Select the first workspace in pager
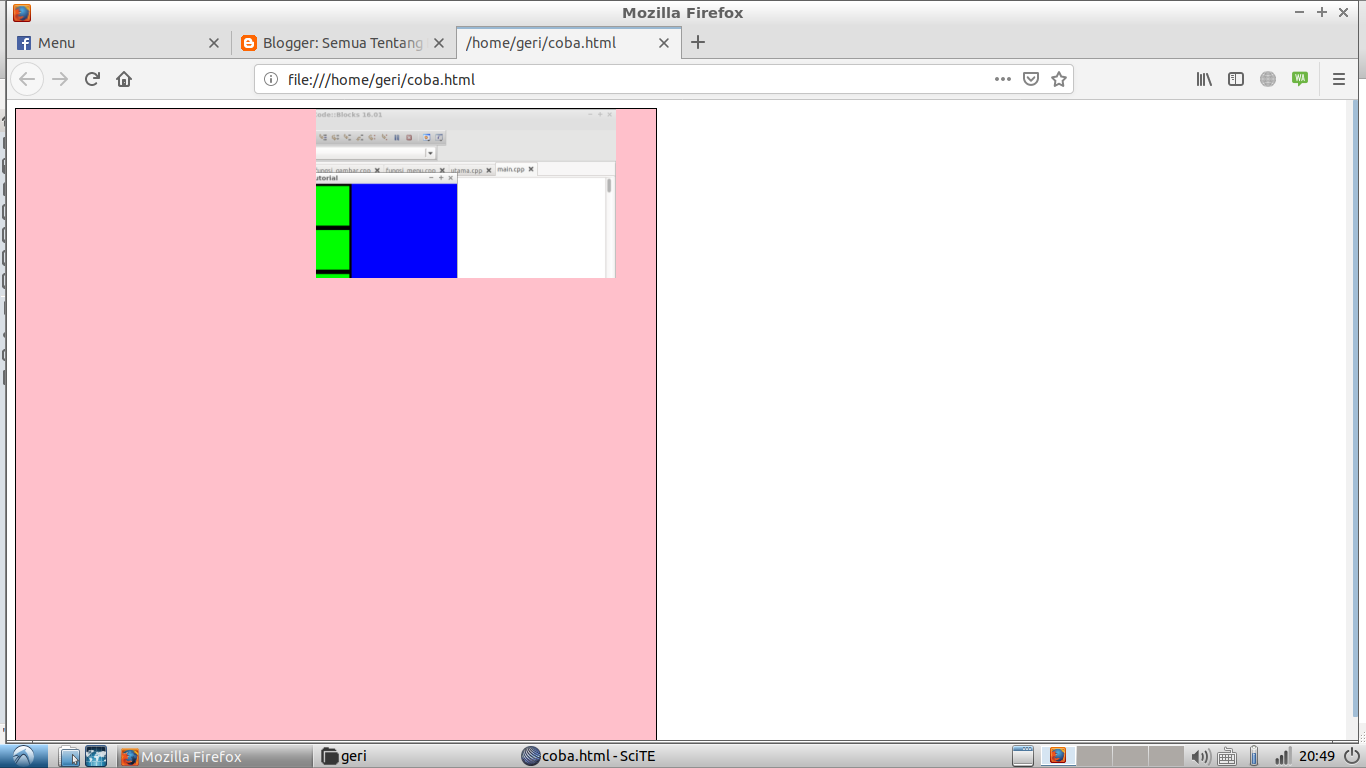The height and width of the screenshot is (768, 1366). coord(1058,756)
